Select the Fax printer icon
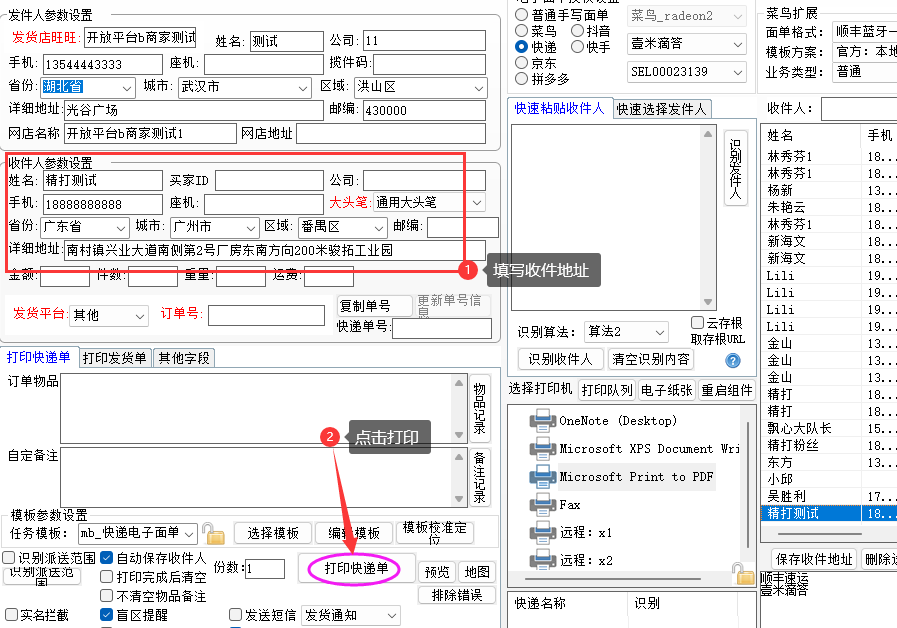Image resolution: width=897 pixels, height=628 pixels. point(543,504)
